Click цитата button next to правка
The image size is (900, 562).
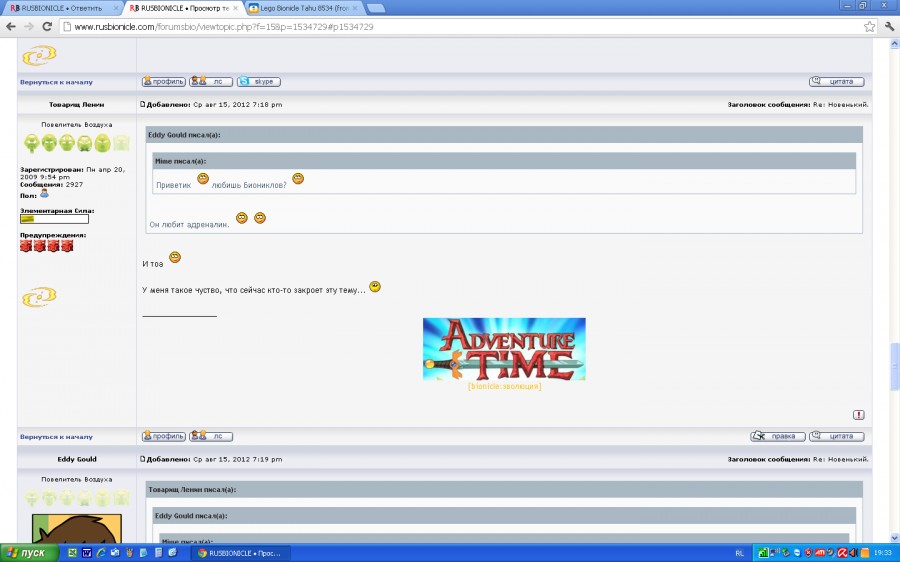click(x=836, y=436)
